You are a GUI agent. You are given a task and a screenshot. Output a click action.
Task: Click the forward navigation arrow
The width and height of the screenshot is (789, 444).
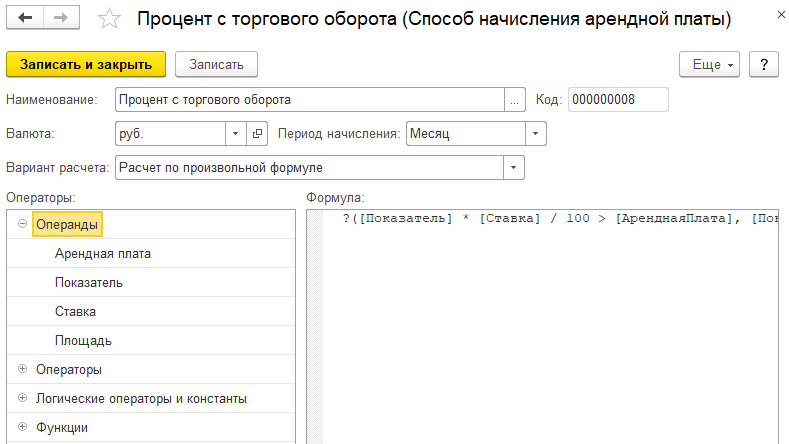[60, 19]
